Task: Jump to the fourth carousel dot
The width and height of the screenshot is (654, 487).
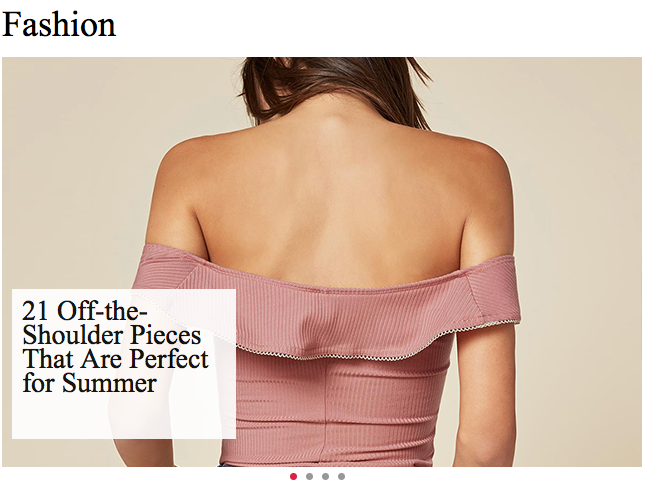Action: [x=341, y=477]
